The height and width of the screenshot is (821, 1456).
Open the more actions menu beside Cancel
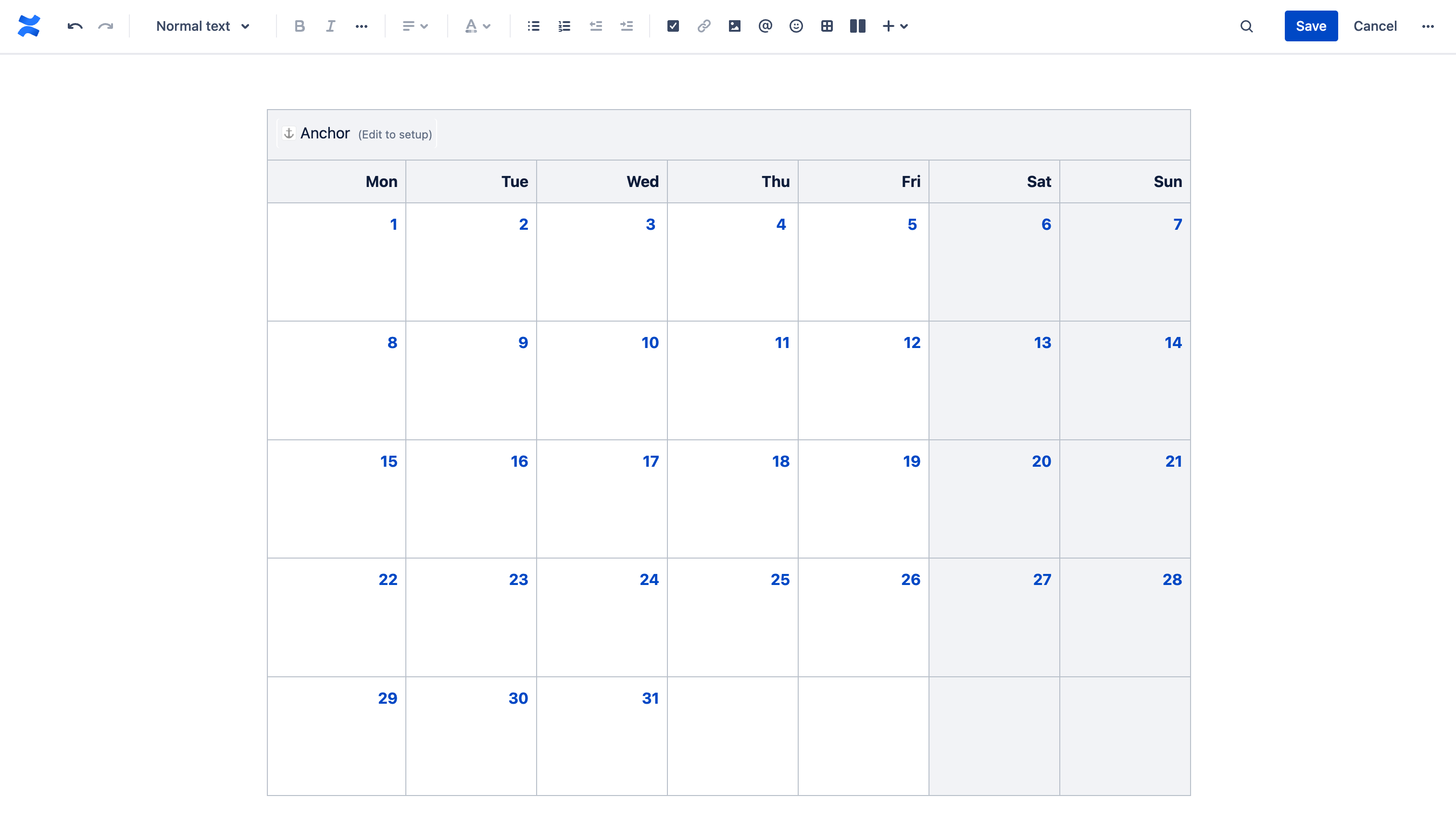1428,26
